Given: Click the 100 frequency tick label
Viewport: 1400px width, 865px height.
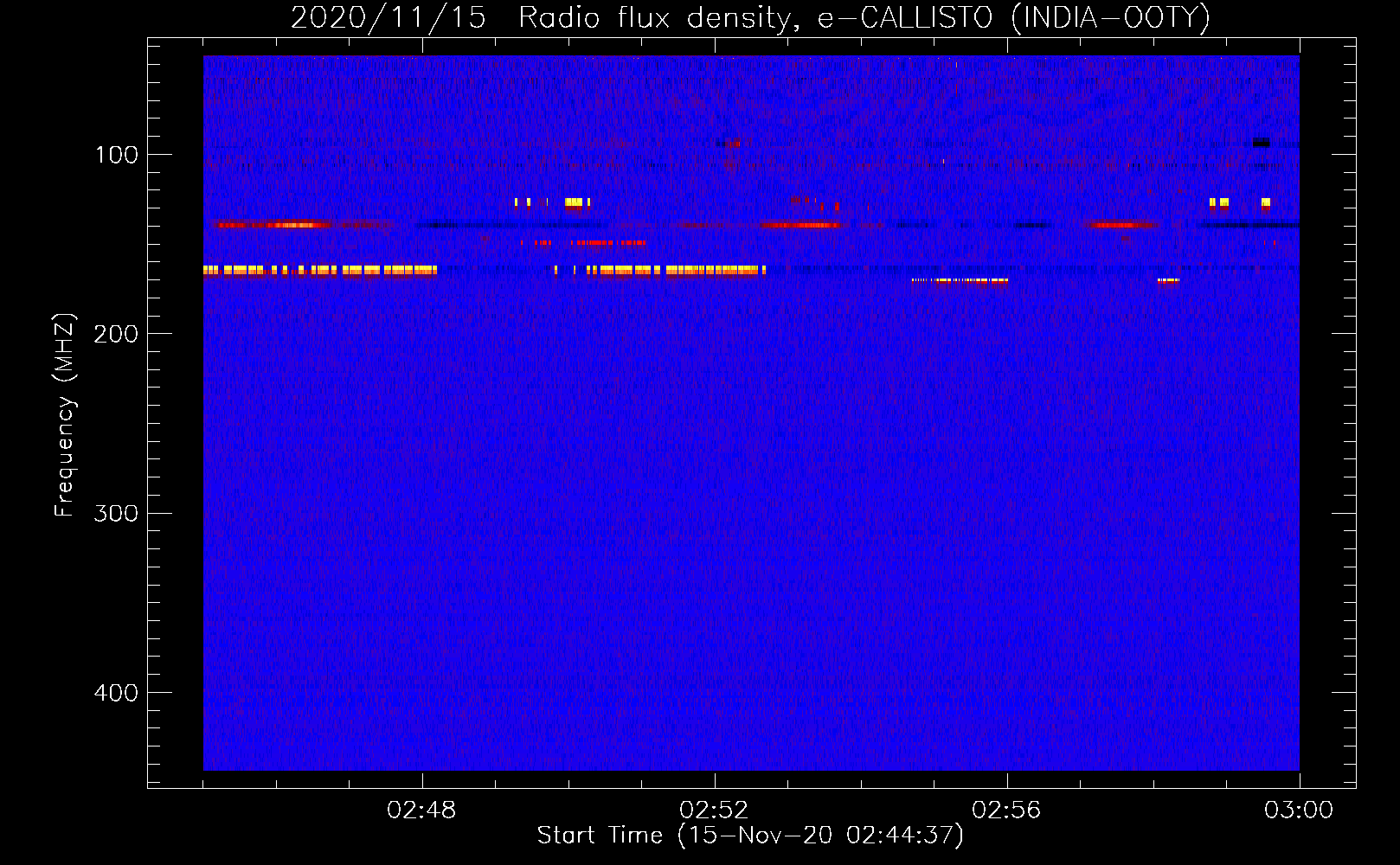Looking at the screenshot, I should [117, 155].
